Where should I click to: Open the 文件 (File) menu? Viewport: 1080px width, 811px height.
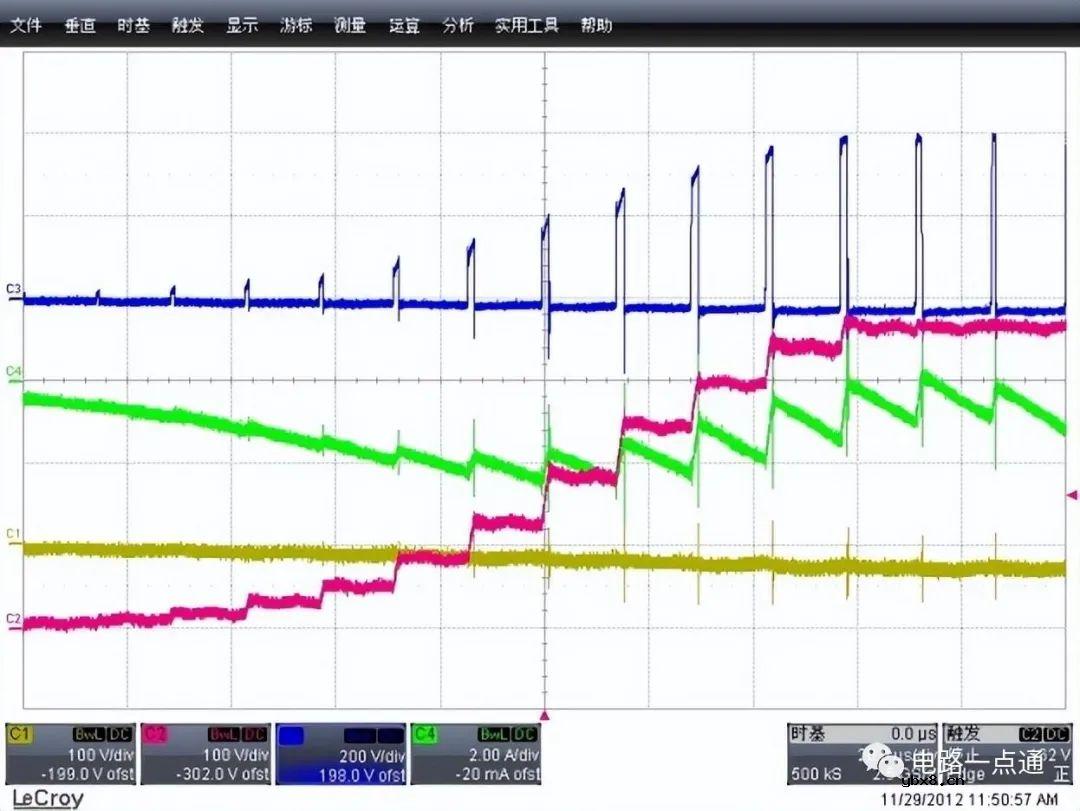(26, 26)
